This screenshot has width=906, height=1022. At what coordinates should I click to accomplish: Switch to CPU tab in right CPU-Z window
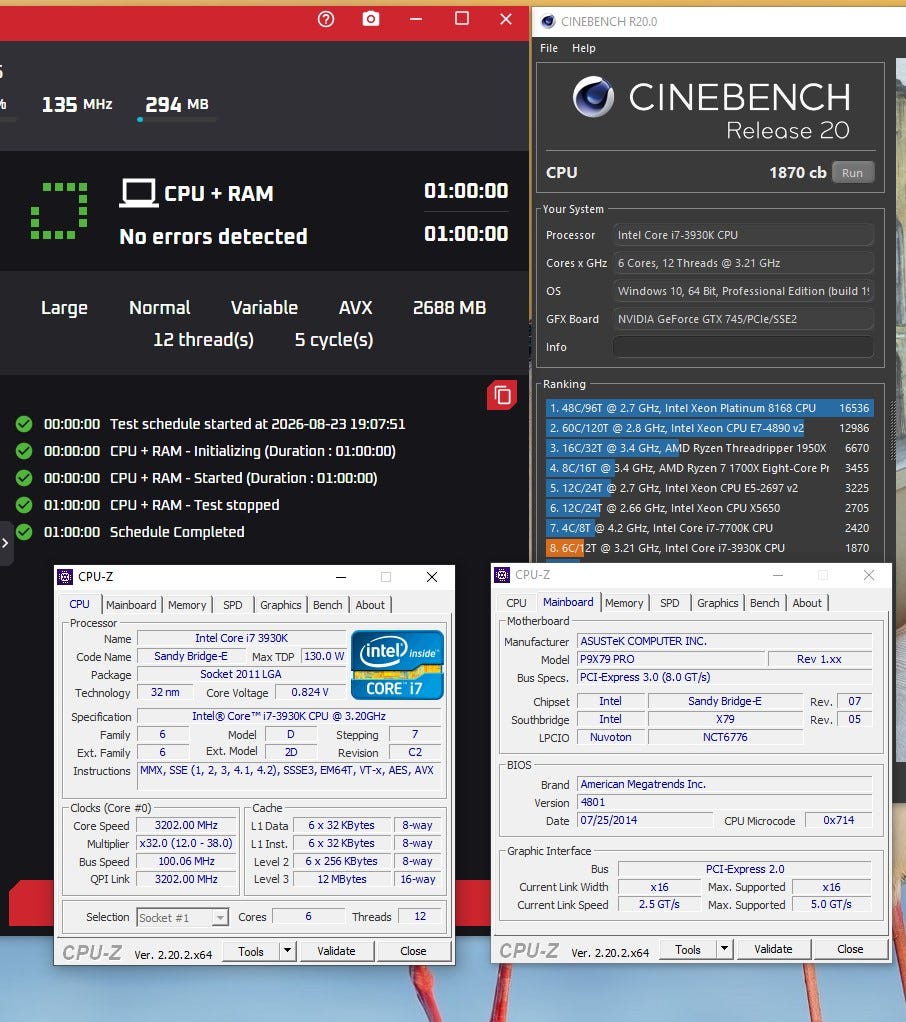[x=516, y=603]
